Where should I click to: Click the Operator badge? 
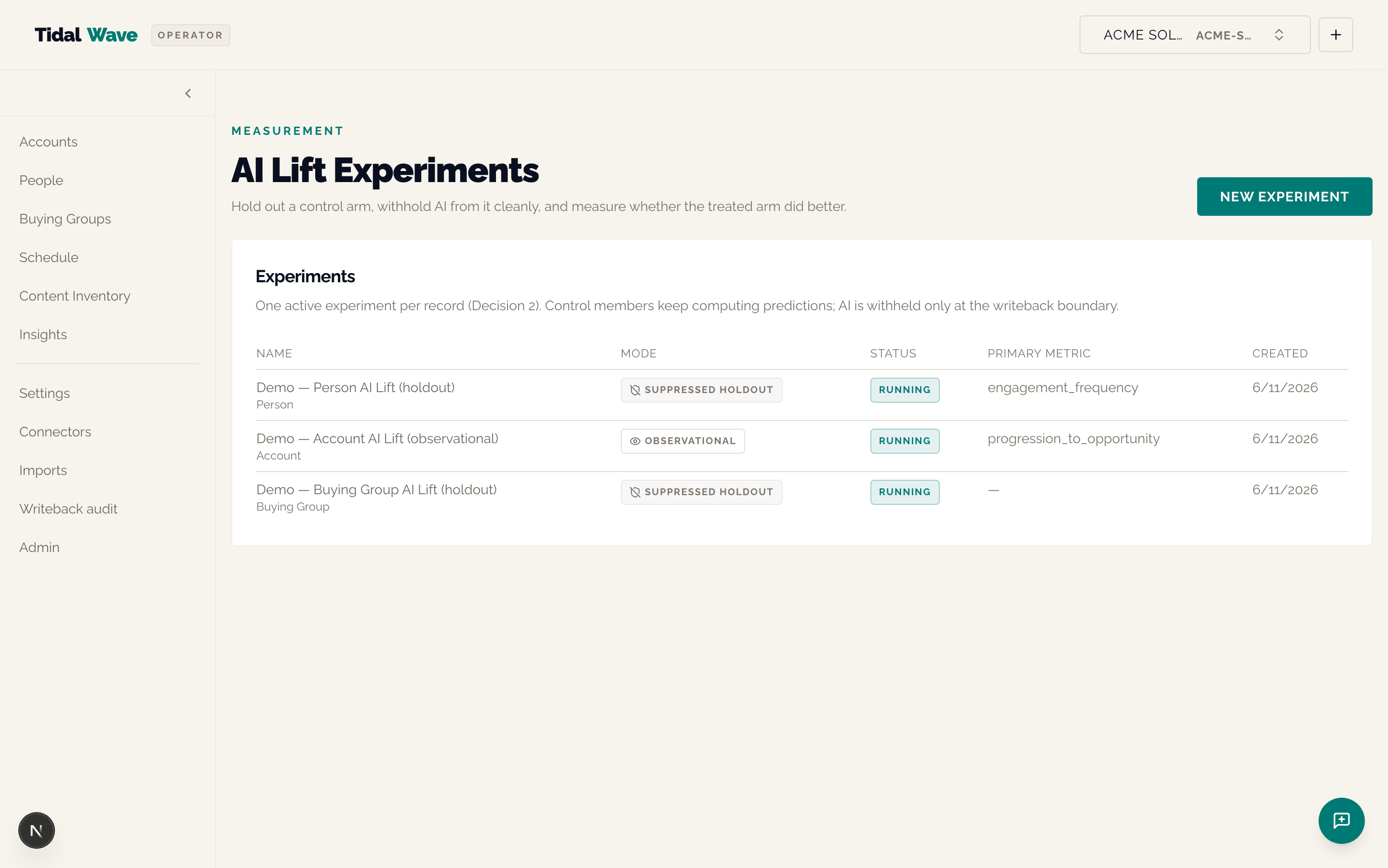tap(191, 35)
